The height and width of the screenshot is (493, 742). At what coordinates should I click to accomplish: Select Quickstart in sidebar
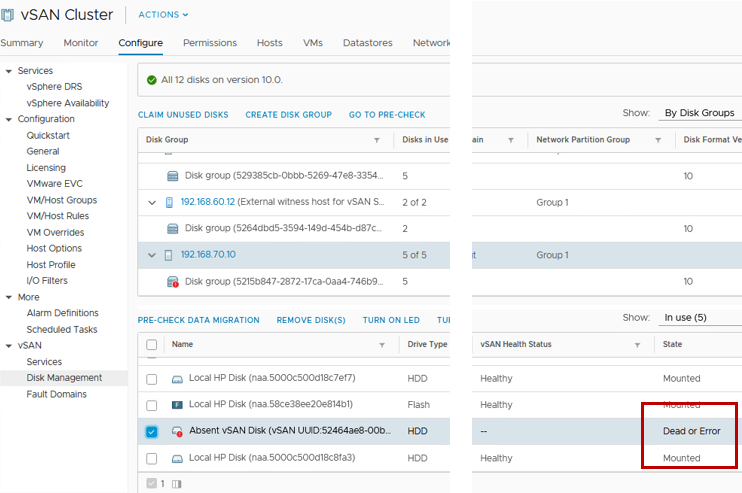(48, 136)
